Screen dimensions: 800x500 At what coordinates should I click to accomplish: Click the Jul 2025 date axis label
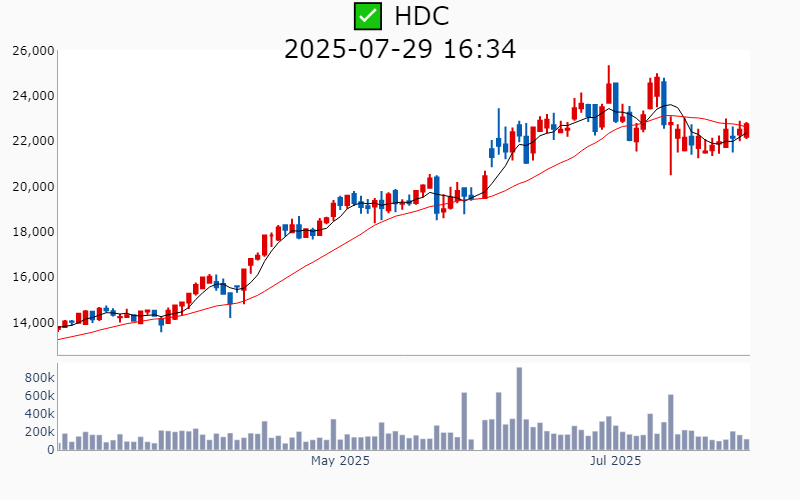(x=615, y=461)
